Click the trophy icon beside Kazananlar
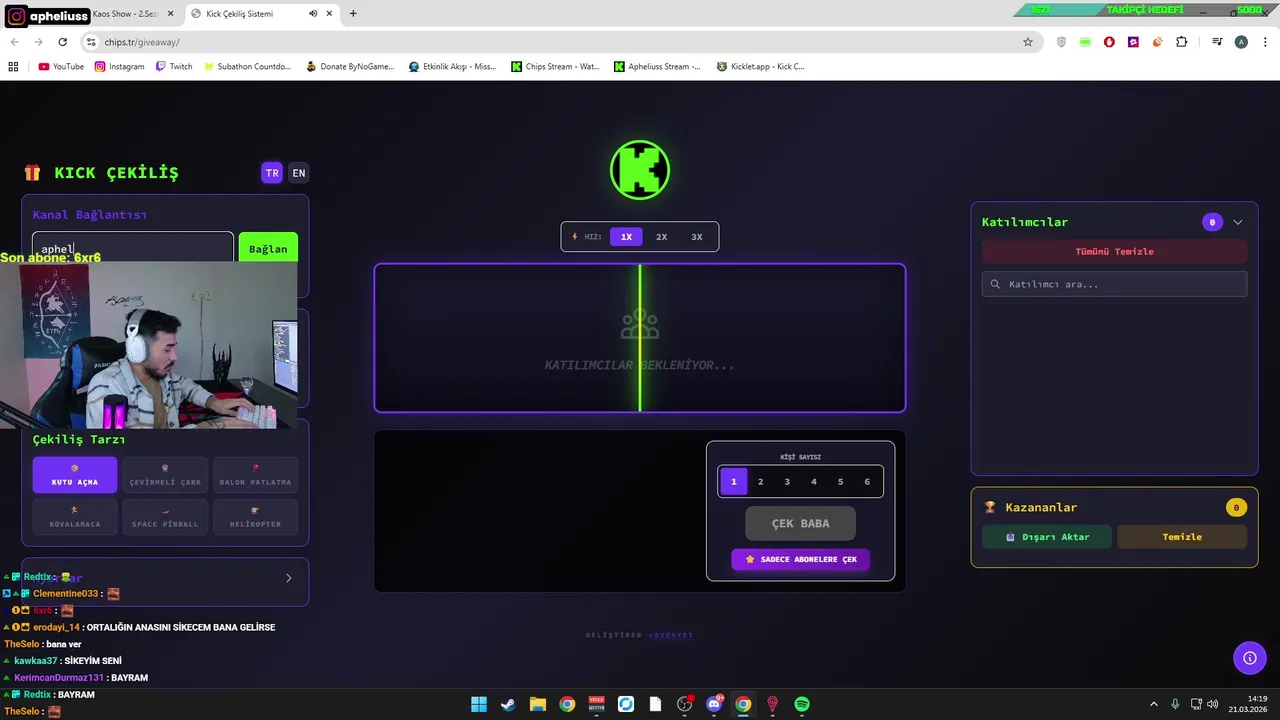 coord(990,507)
